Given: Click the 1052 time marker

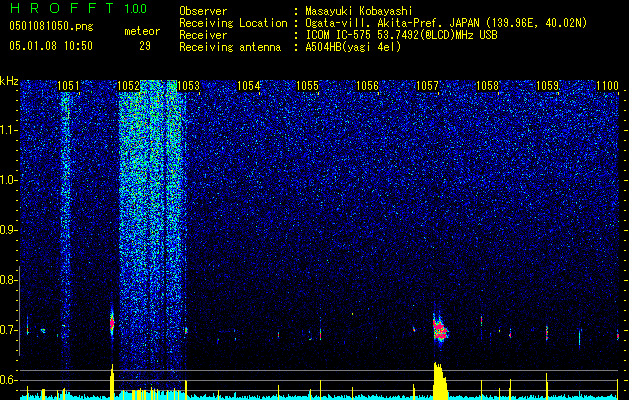Looking at the screenshot, I should coord(129,85).
